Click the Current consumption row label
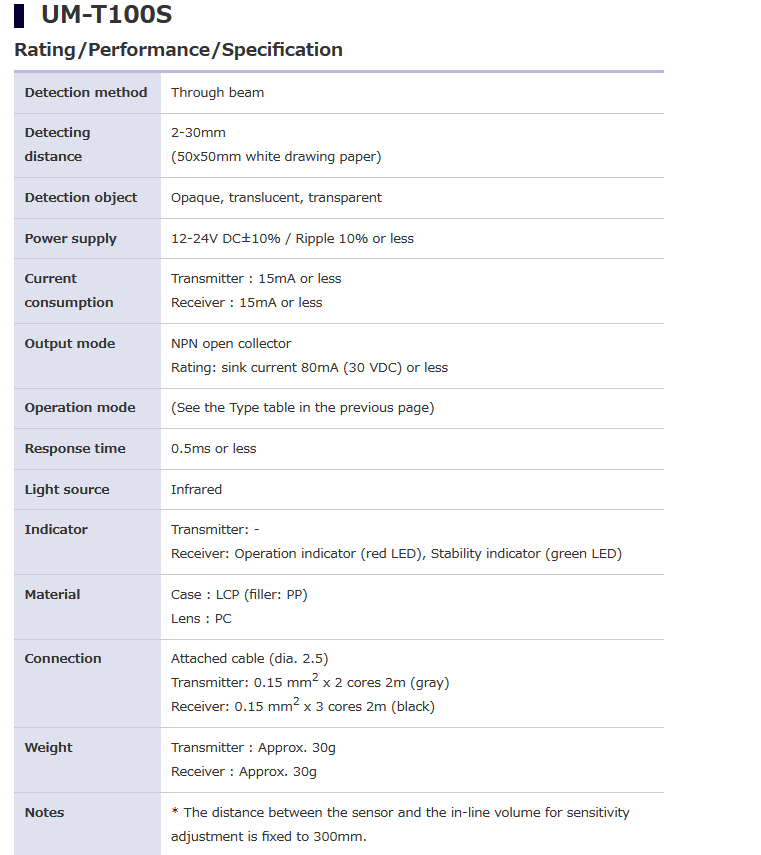761x855 pixels. [69, 291]
